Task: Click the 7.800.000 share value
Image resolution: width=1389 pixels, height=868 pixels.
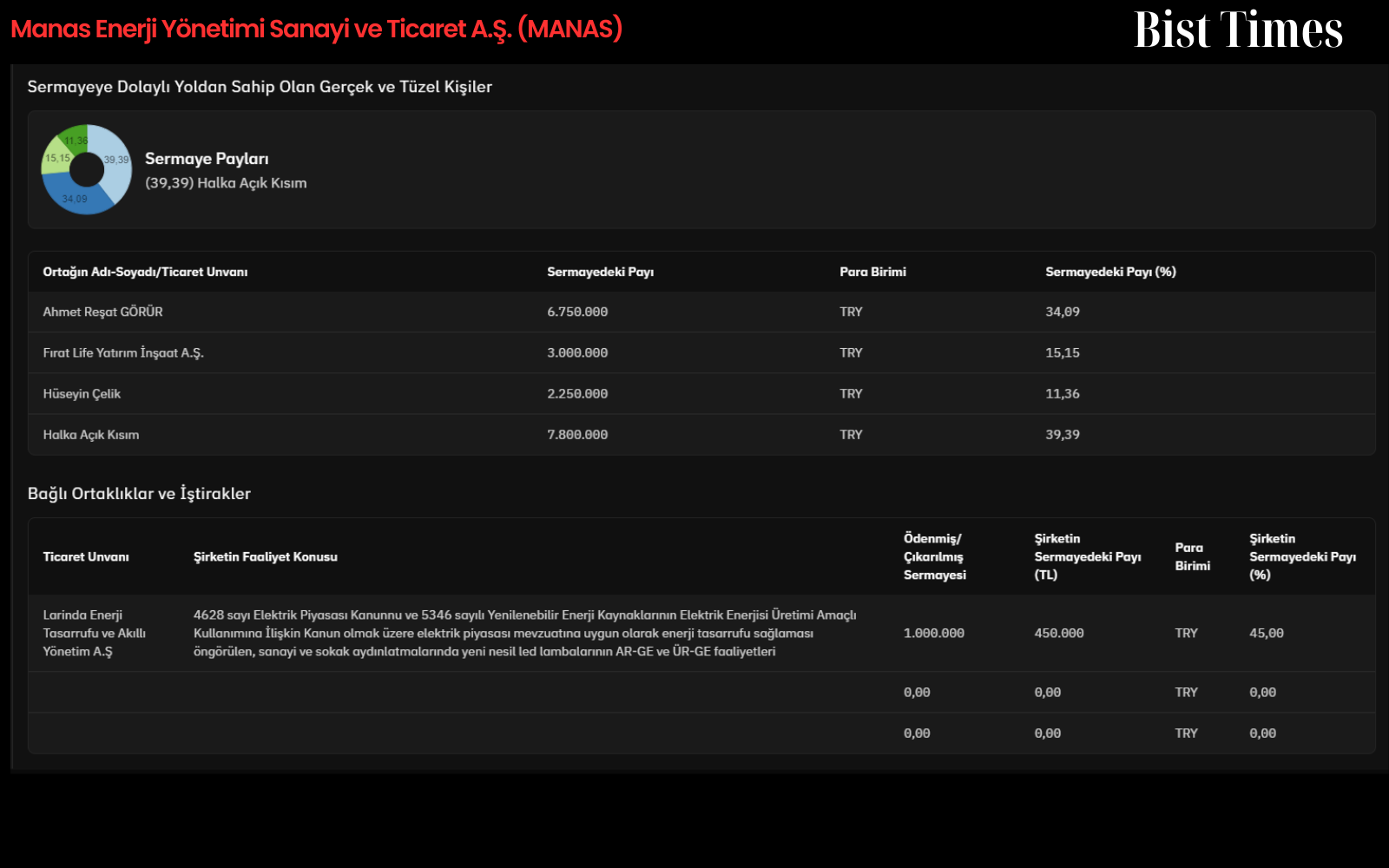Action: 577,434
